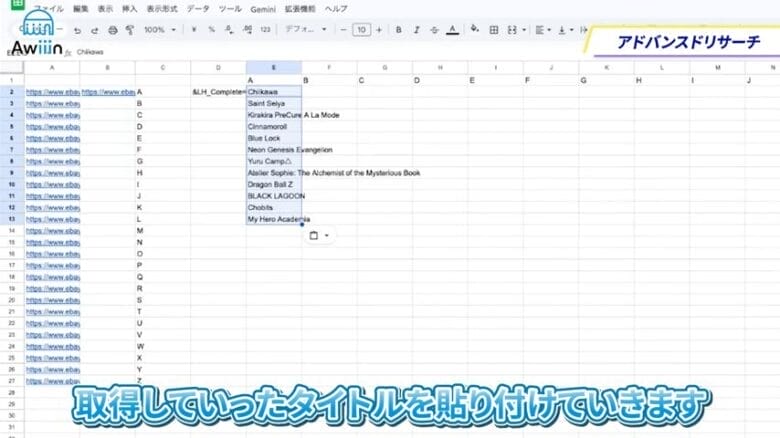780x438 pixels.
Task: Select the cell containing Saint Seiya
Action: click(x=274, y=104)
